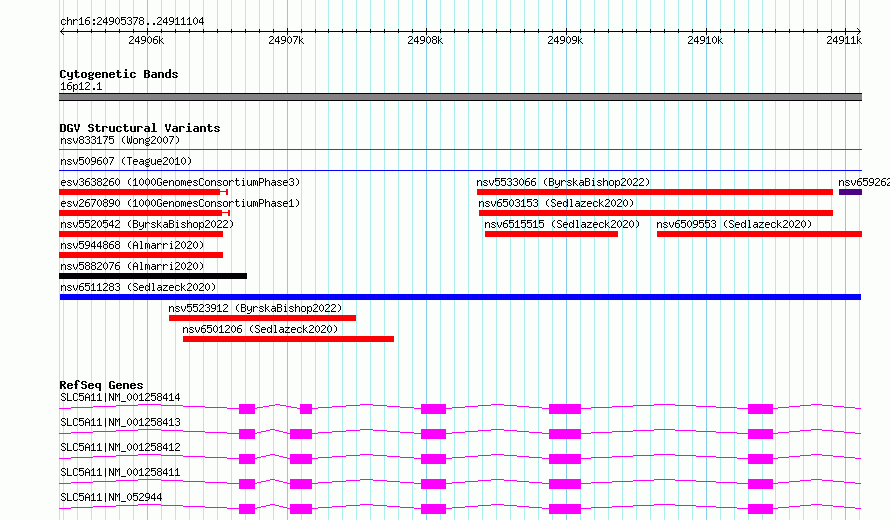Open the Cytogenetic Bands track title
This screenshot has height=520, width=890.
click(x=119, y=74)
